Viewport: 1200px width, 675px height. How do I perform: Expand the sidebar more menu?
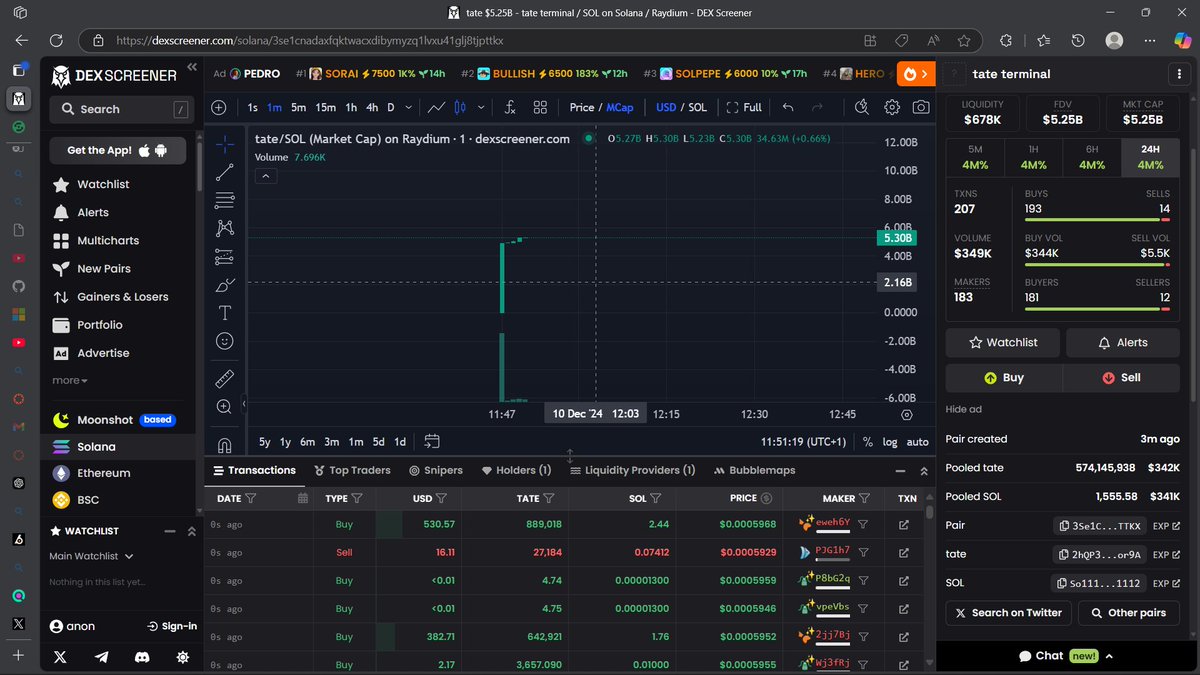point(70,380)
